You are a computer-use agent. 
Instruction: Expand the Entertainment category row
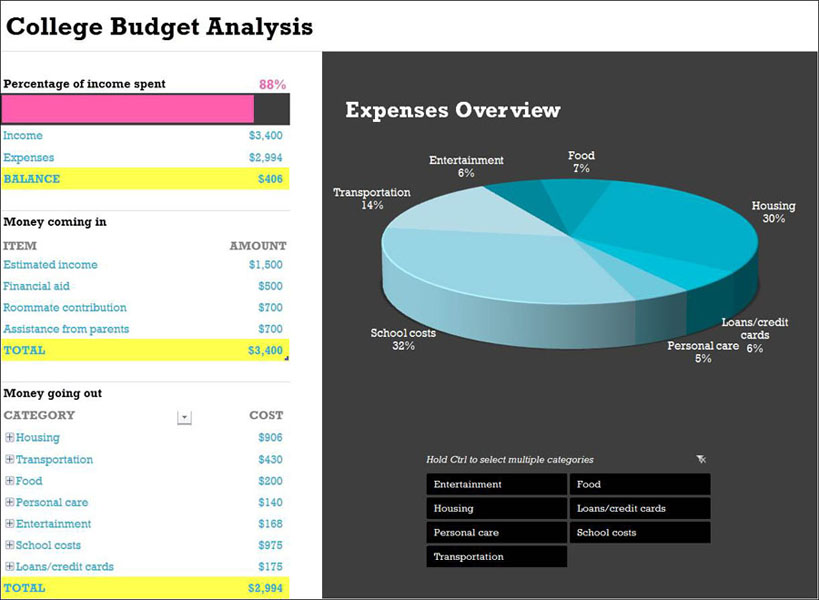click(x=10, y=524)
